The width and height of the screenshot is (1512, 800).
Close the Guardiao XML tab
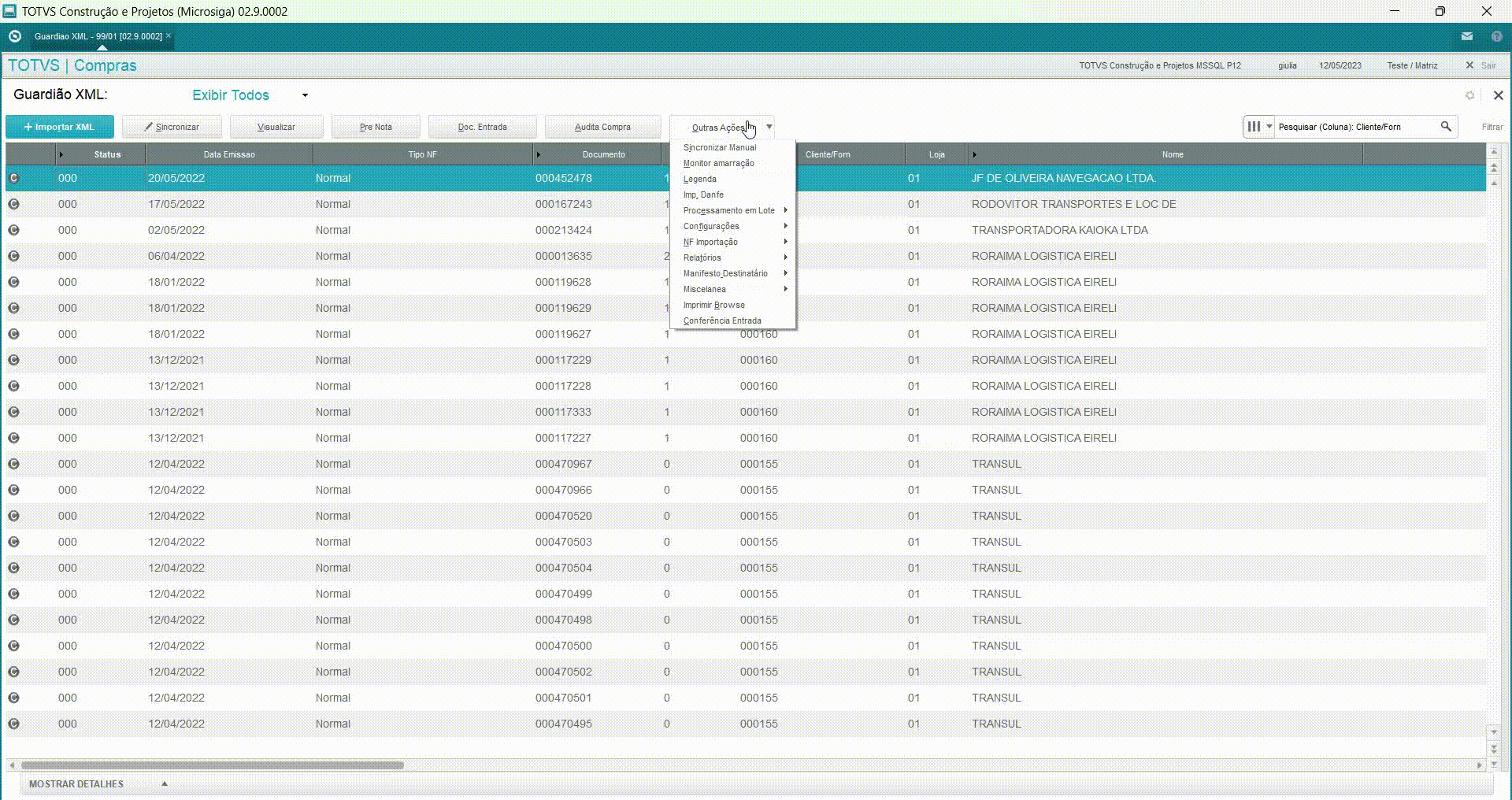click(x=169, y=35)
